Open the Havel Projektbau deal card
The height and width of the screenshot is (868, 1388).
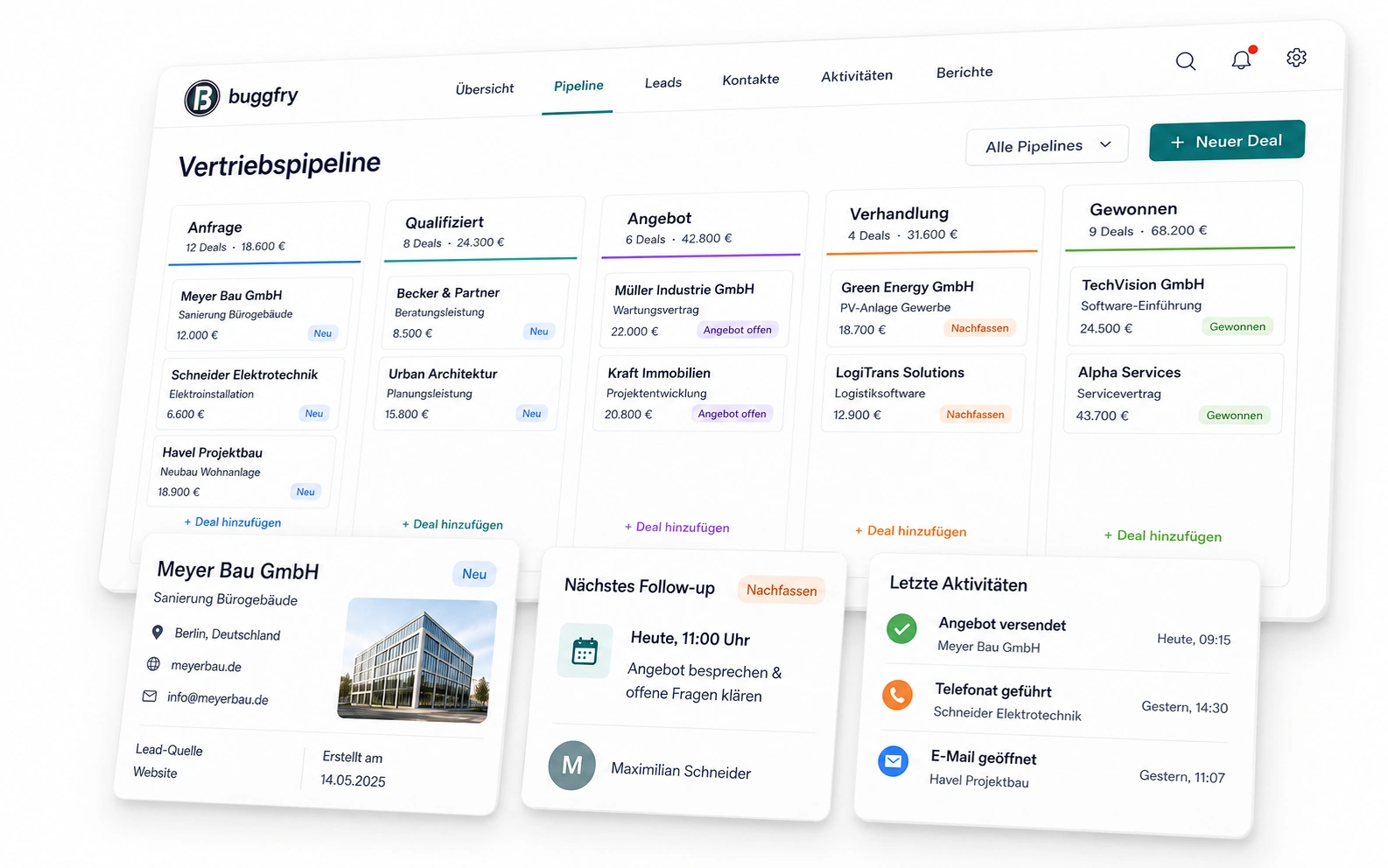click(242, 472)
